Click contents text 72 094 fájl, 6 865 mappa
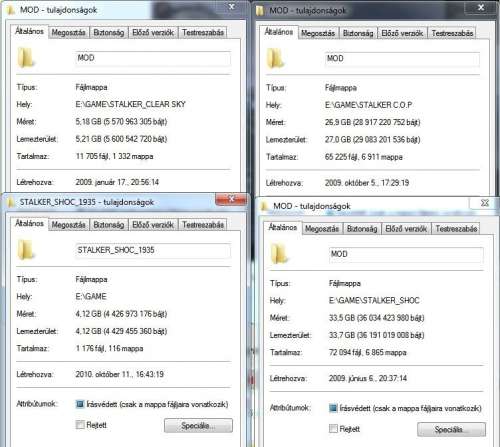Image resolution: width=500 pixels, height=447 pixels. coord(368,352)
